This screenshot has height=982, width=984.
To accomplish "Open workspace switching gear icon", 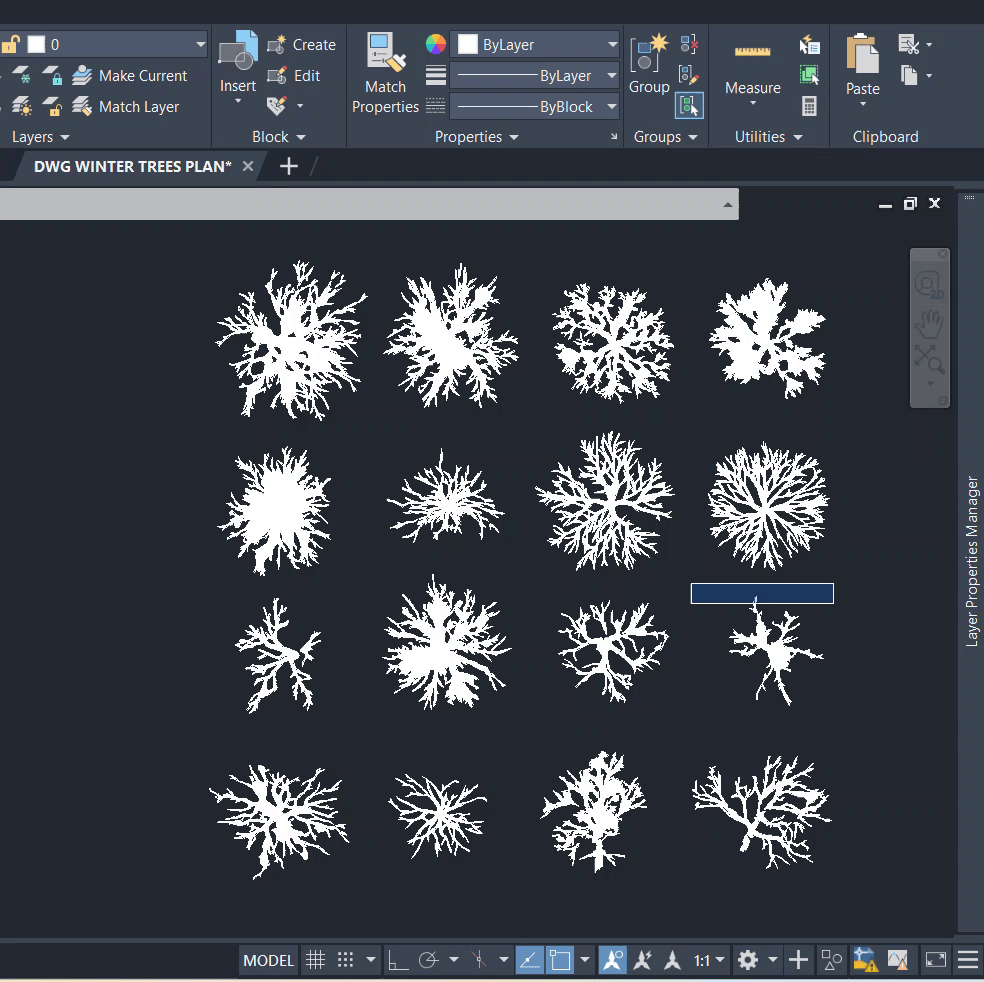I will 748,961.
